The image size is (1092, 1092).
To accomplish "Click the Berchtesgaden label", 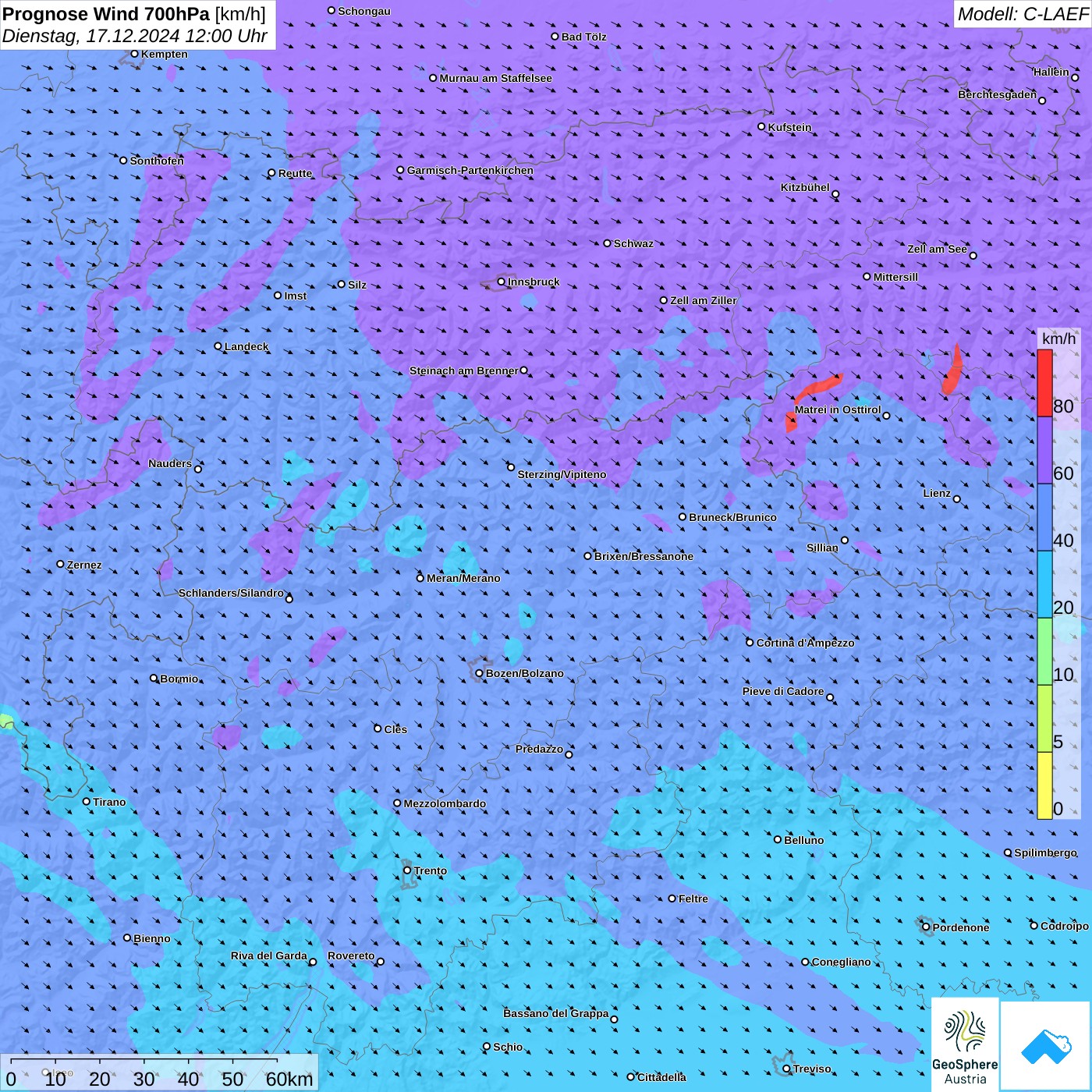I will tap(998, 94).
